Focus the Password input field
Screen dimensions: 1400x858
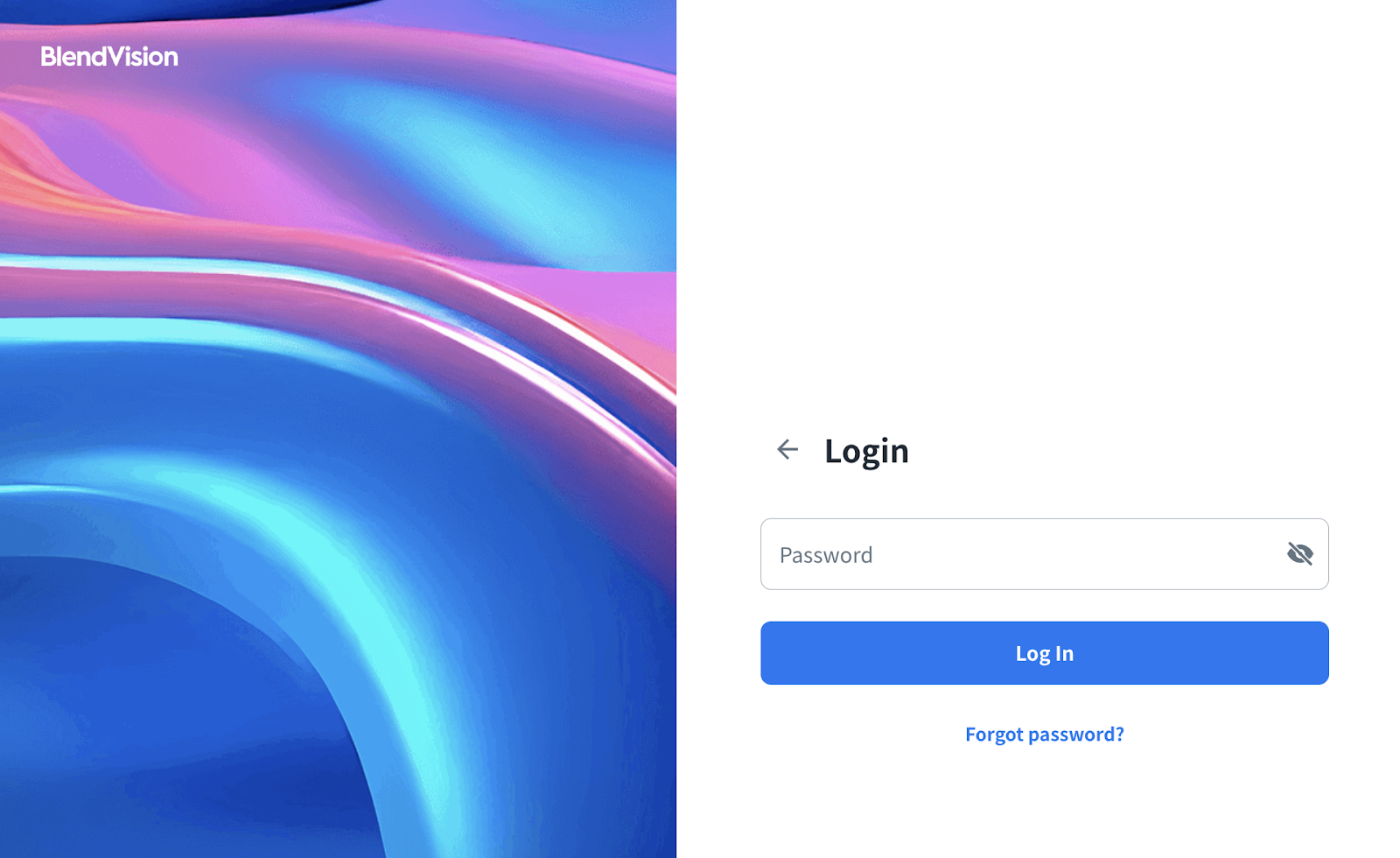1044,554
